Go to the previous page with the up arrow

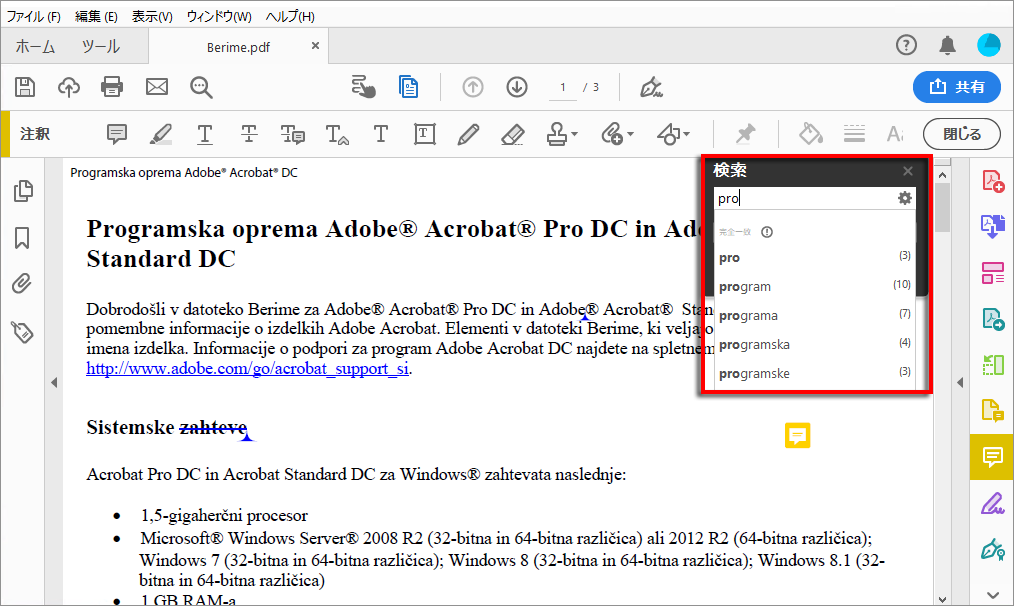pos(473,87)
